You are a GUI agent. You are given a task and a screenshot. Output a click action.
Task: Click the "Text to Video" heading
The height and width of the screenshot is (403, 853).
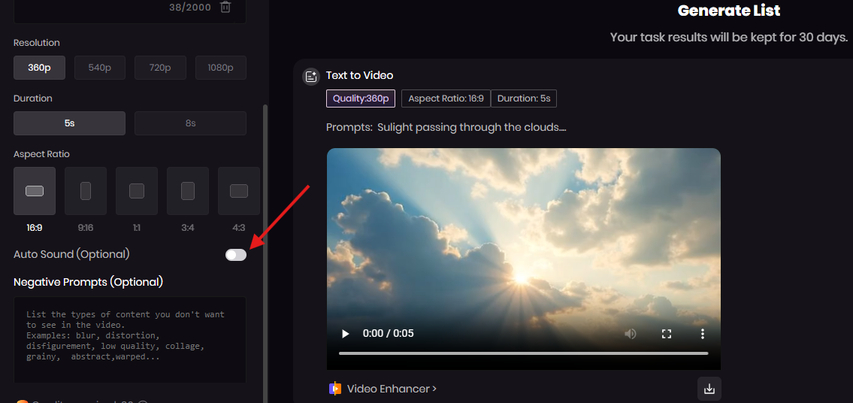tap(360, 76)
